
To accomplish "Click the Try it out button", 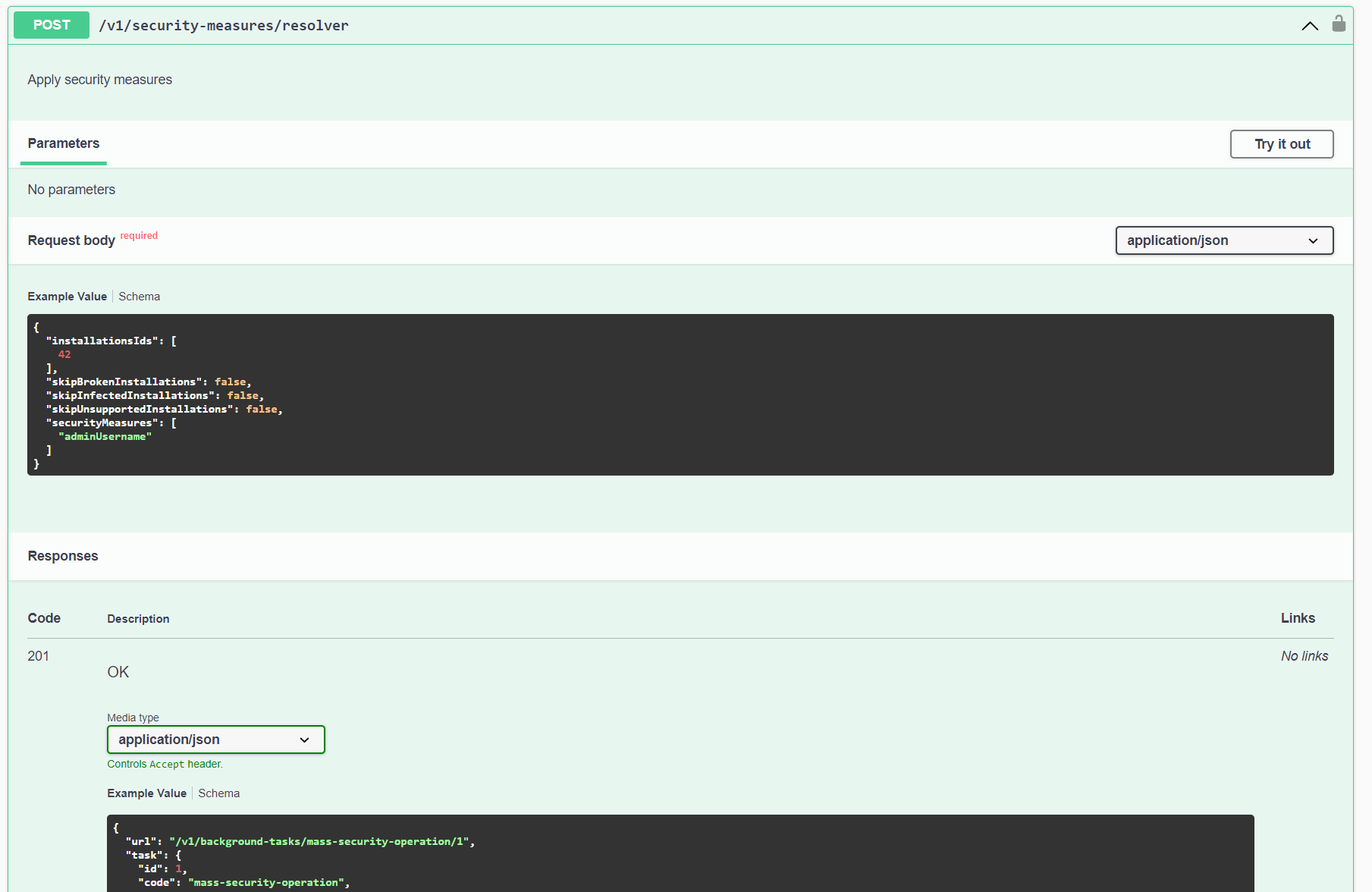I will click(x=1282, y=143).
